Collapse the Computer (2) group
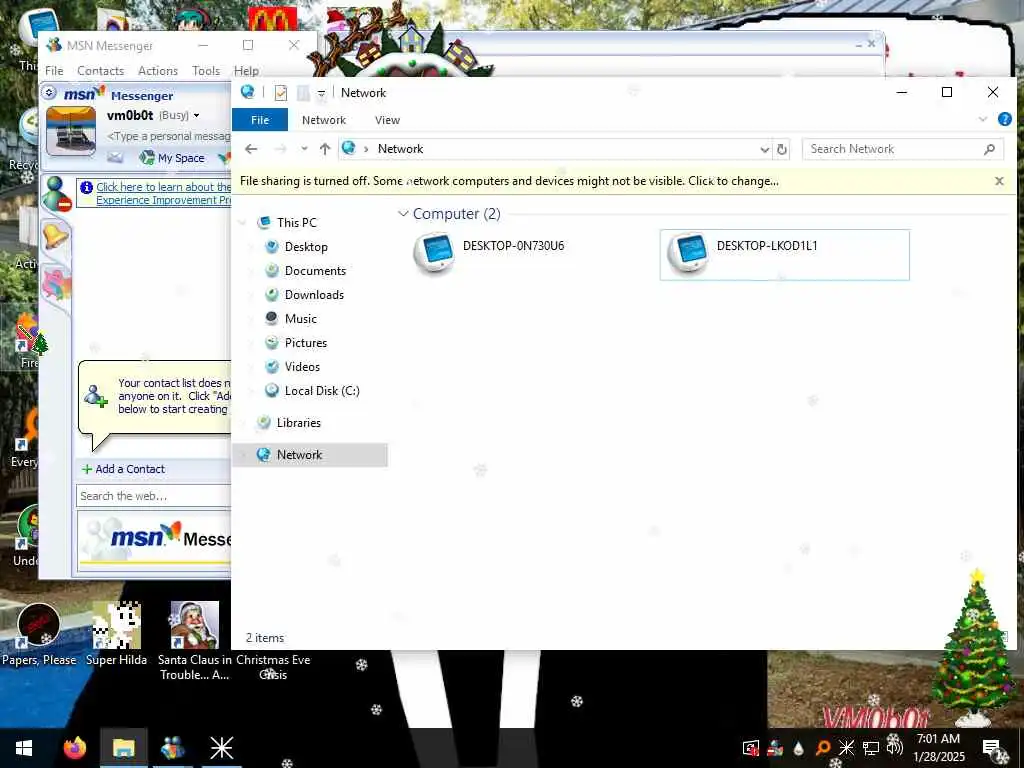Screen dimensions: 1024x768 [403, 214]
